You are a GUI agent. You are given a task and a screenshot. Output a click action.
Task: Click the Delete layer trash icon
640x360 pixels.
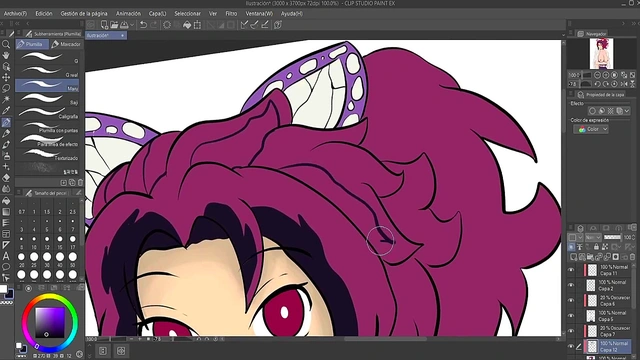[632, 257]
